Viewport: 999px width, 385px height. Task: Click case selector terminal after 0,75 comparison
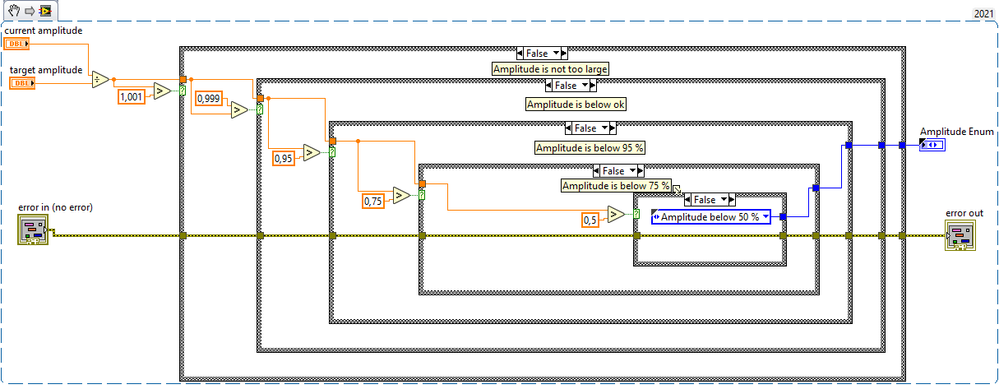click(x=422, y=196)
